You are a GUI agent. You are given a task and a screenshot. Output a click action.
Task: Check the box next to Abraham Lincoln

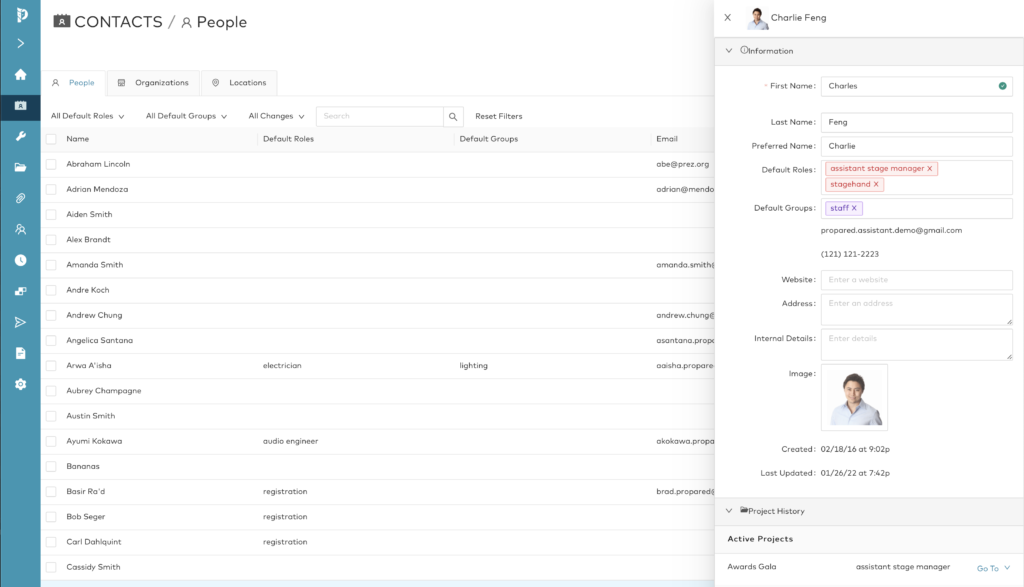(x=51, y=164)
